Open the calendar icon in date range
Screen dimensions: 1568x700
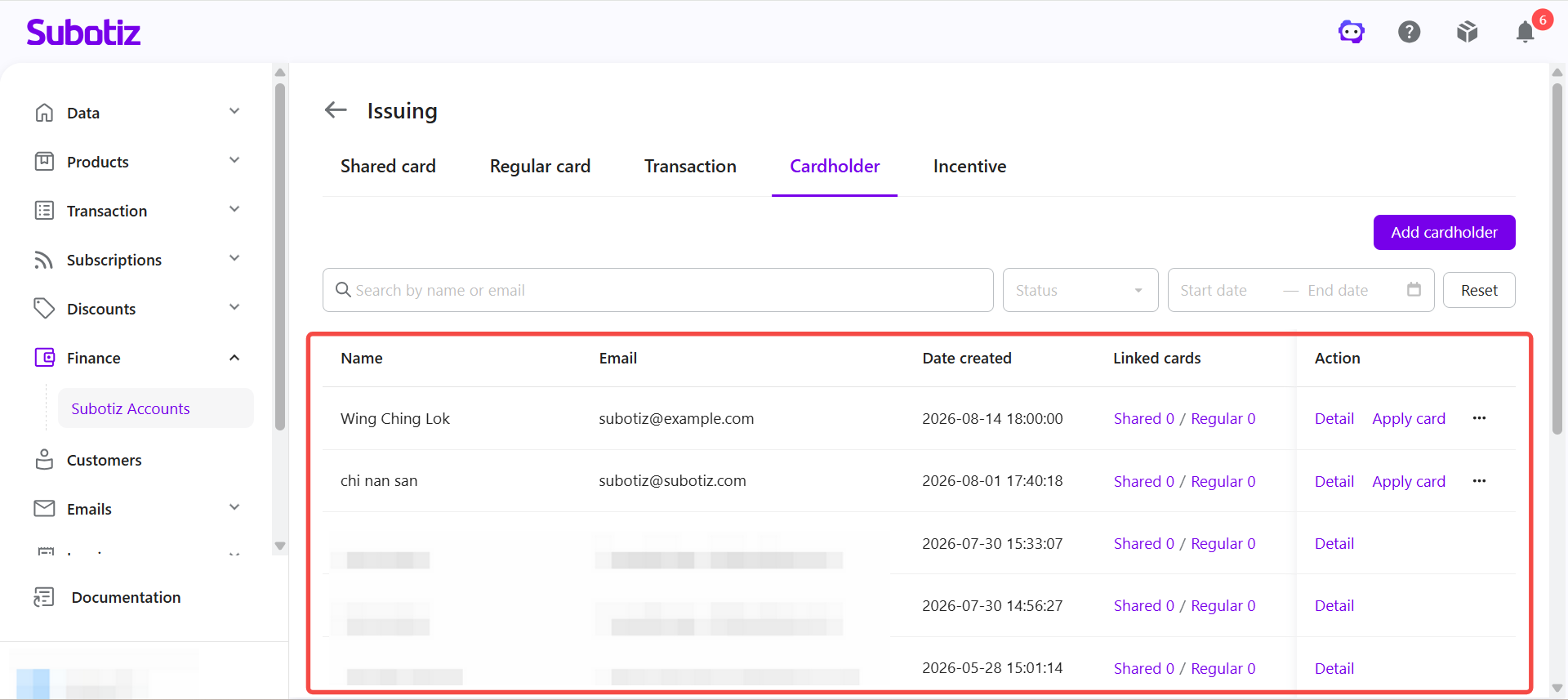click(1414, 289)
